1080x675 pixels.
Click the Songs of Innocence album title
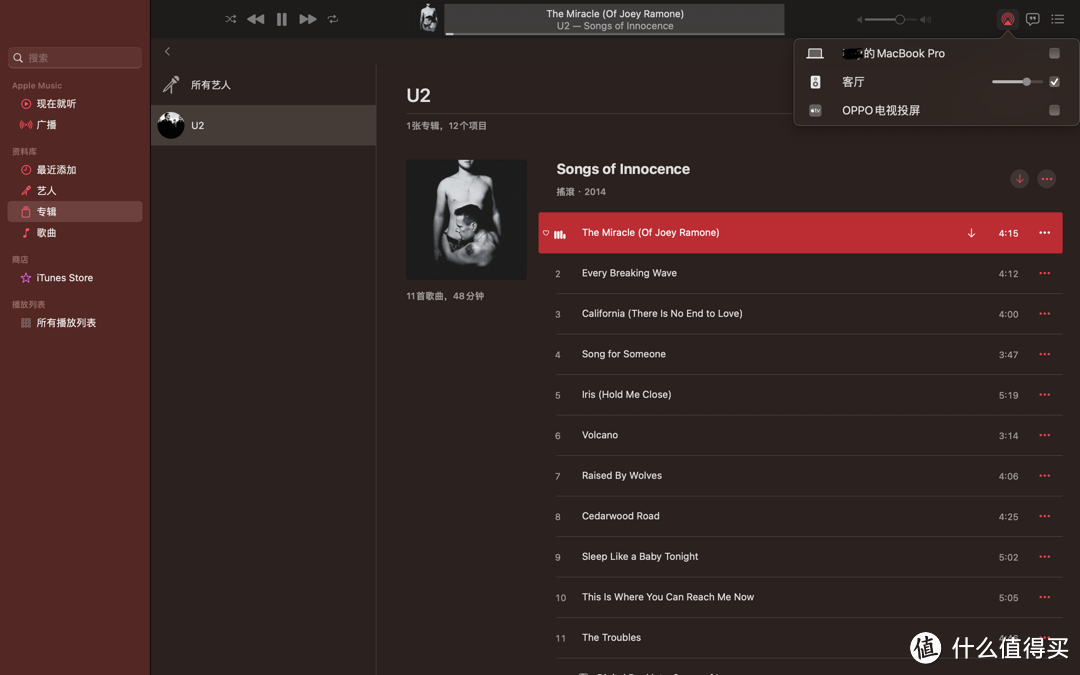[623, 169]
